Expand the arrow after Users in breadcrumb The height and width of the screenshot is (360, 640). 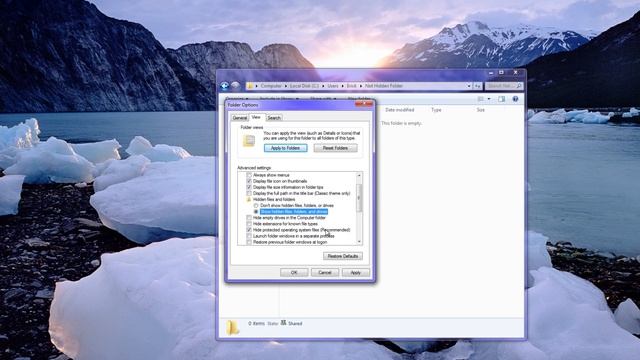pyautogui.click(x=342, y=86)
